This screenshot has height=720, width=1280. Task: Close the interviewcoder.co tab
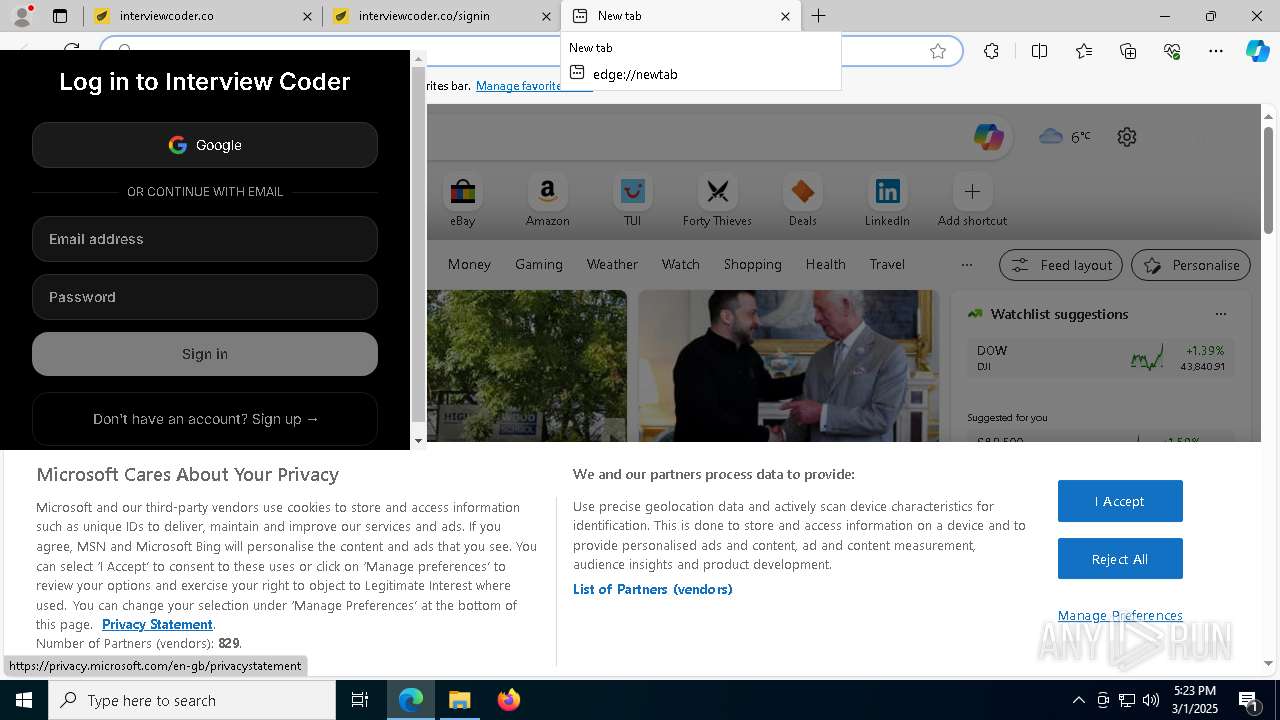[307, 16]
